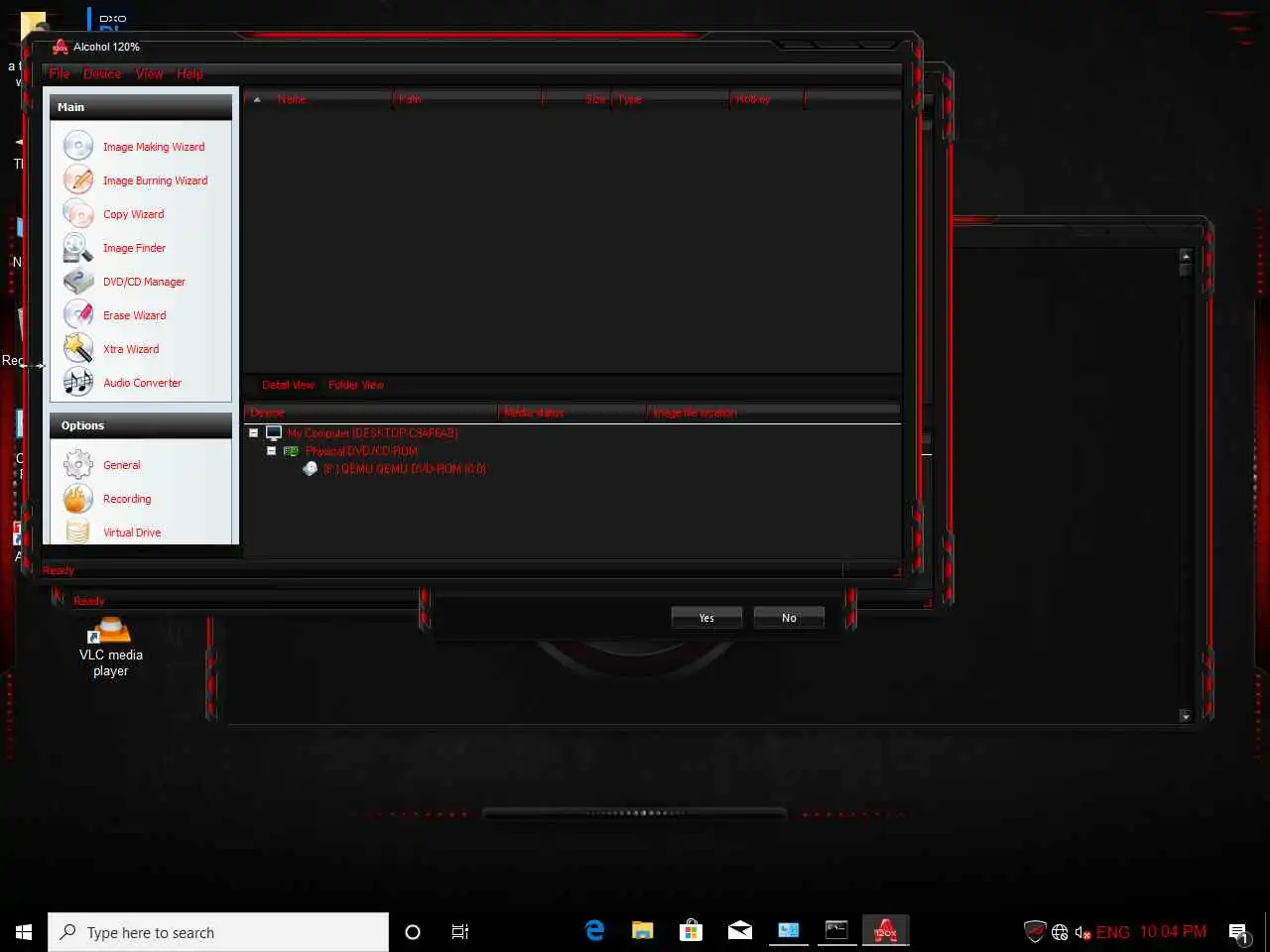Open Task View on taskbar

point(460,932)
